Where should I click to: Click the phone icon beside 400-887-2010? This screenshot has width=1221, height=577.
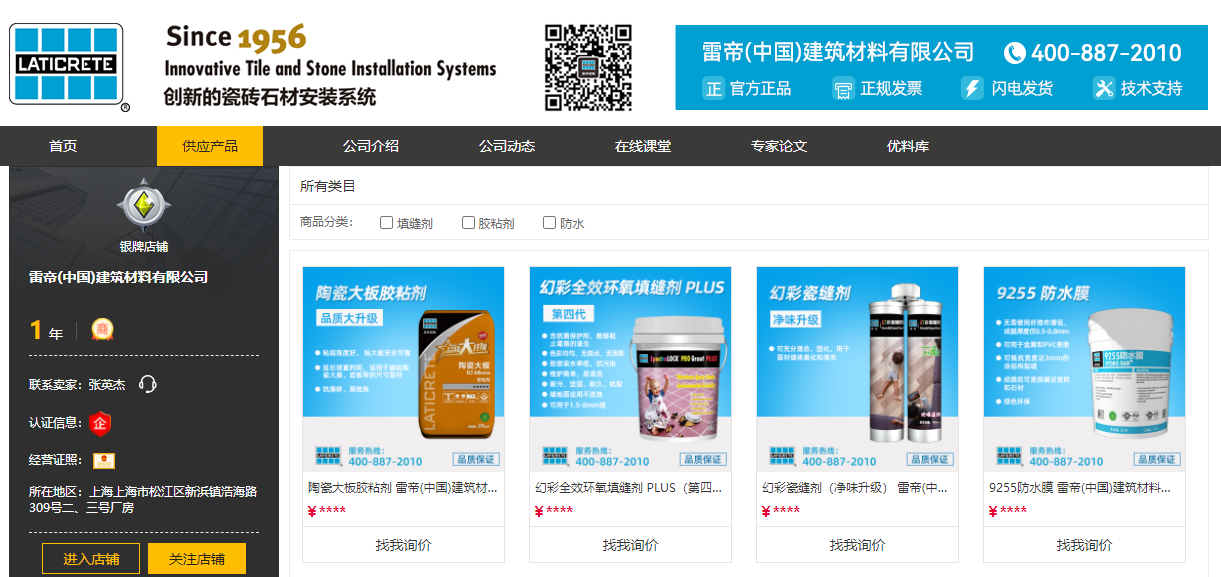point(1015,53)
